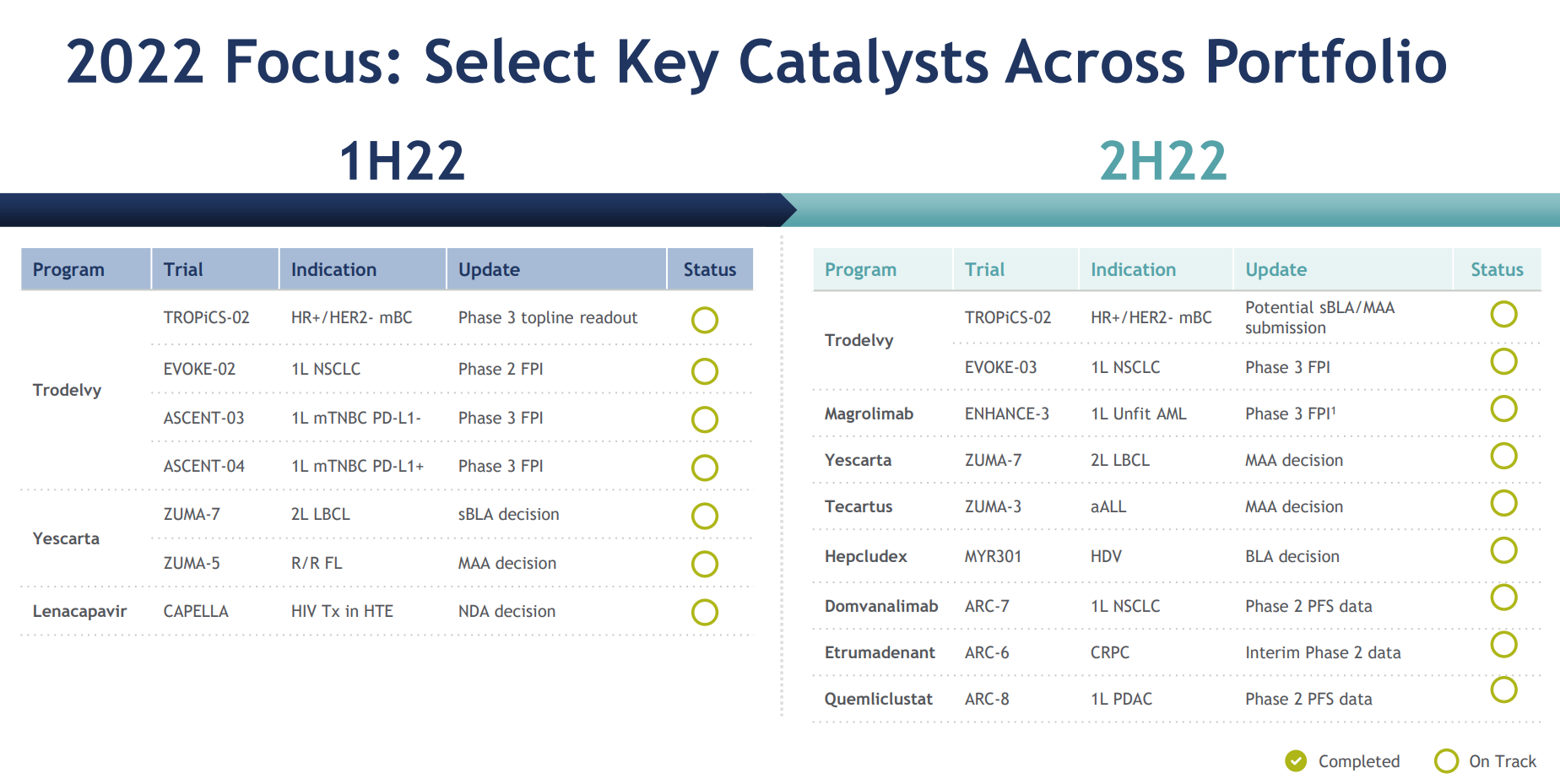Image resolution: width=1560 pixels, height=784 pixels.
Task: Select the 2H22 heading
Action: pyautogui.click(x=1163, y=161)
